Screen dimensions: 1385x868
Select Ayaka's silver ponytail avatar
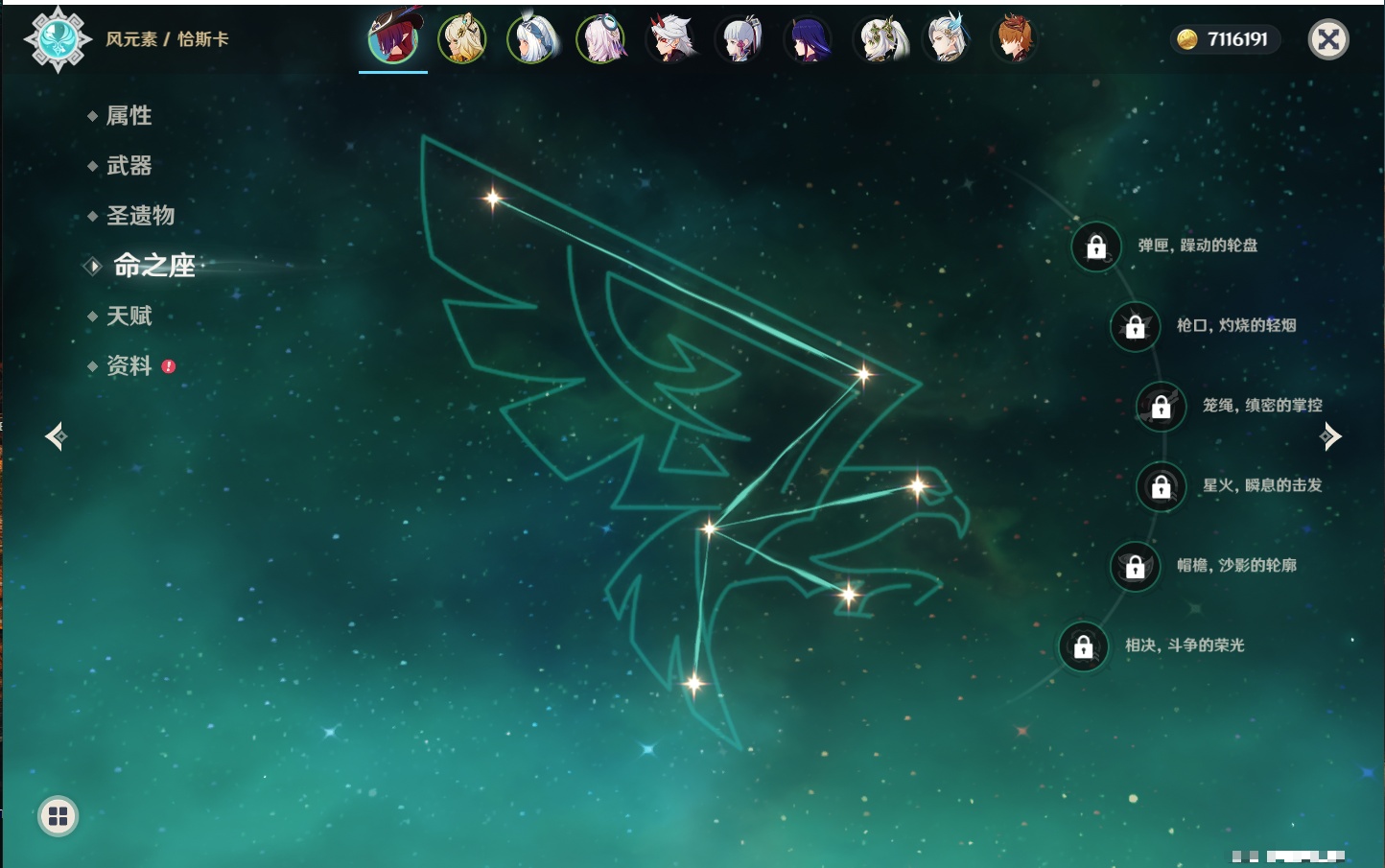coord(739,39)
